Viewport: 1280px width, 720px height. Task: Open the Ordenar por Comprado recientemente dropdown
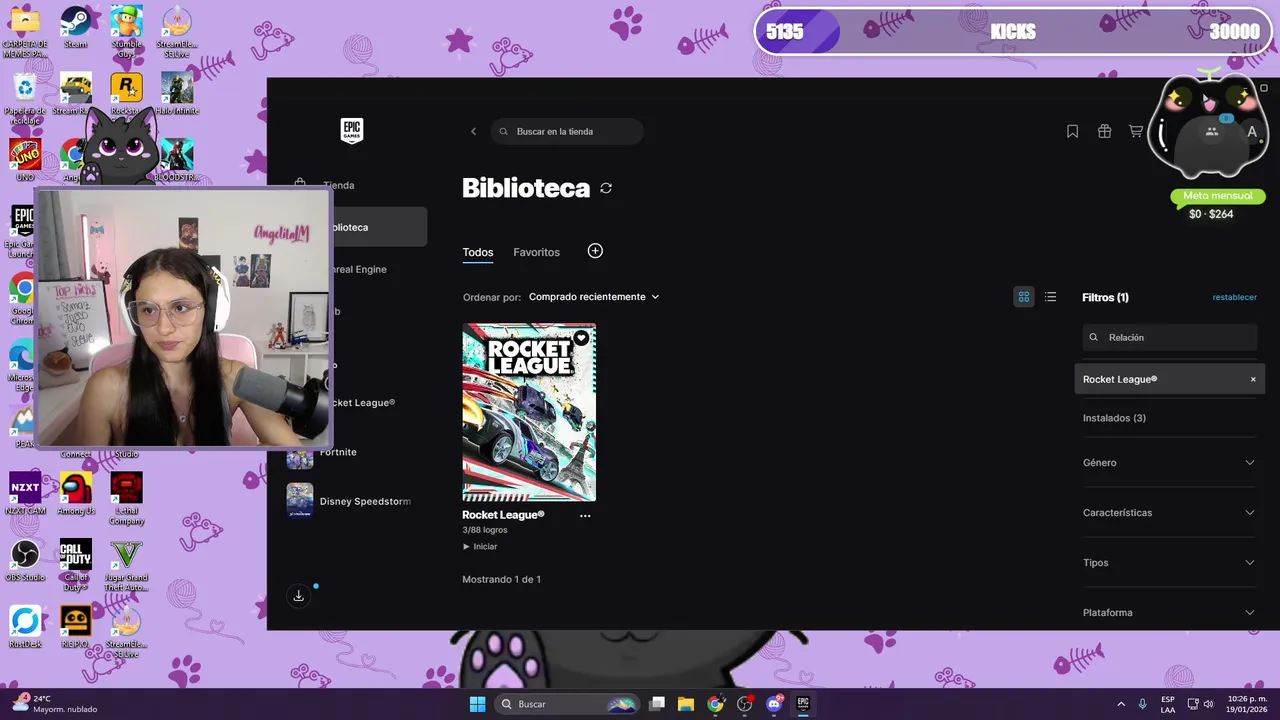(594, 297)
